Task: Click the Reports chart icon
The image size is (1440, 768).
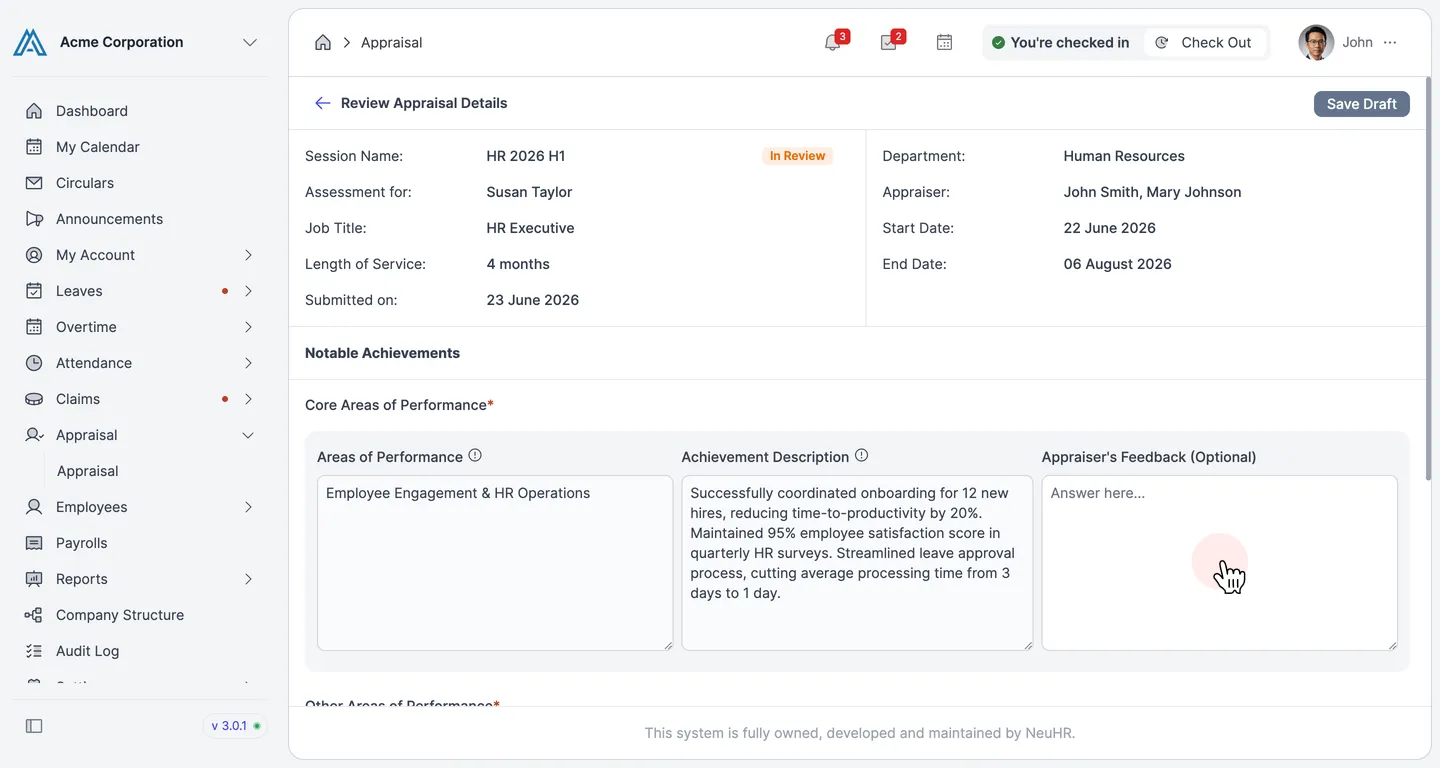Action: [34, 579]
